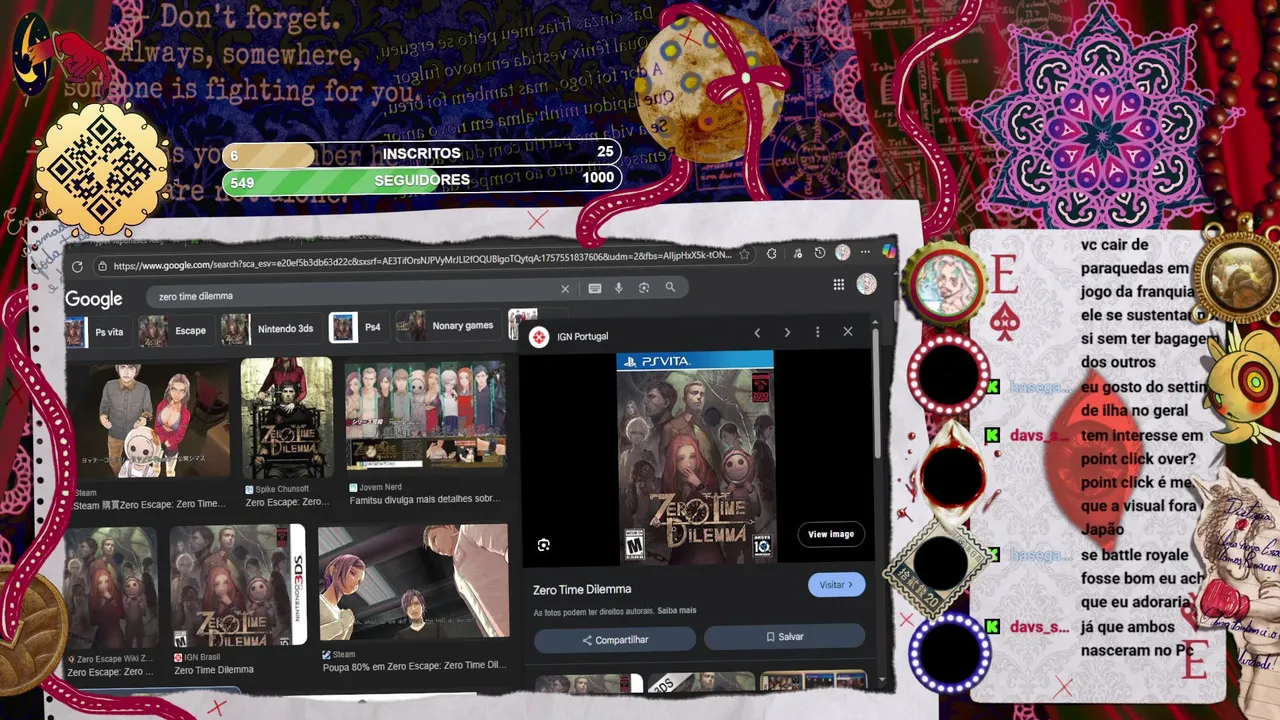Open the Copilot sidebar icon
The height and width of the screenshot is (720, 1280).
coord(888,251)
